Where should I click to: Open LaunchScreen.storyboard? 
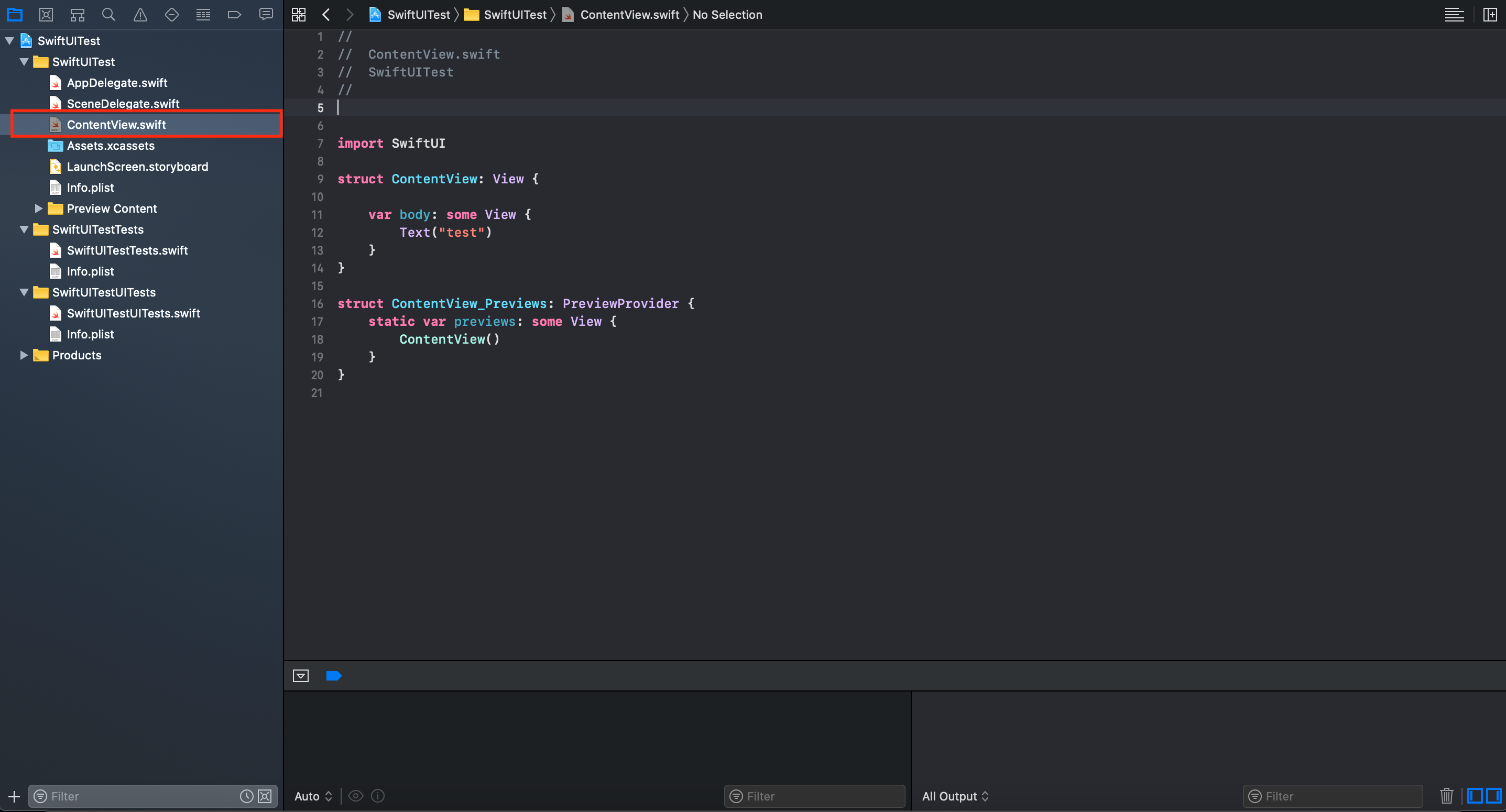coord(137,167)
